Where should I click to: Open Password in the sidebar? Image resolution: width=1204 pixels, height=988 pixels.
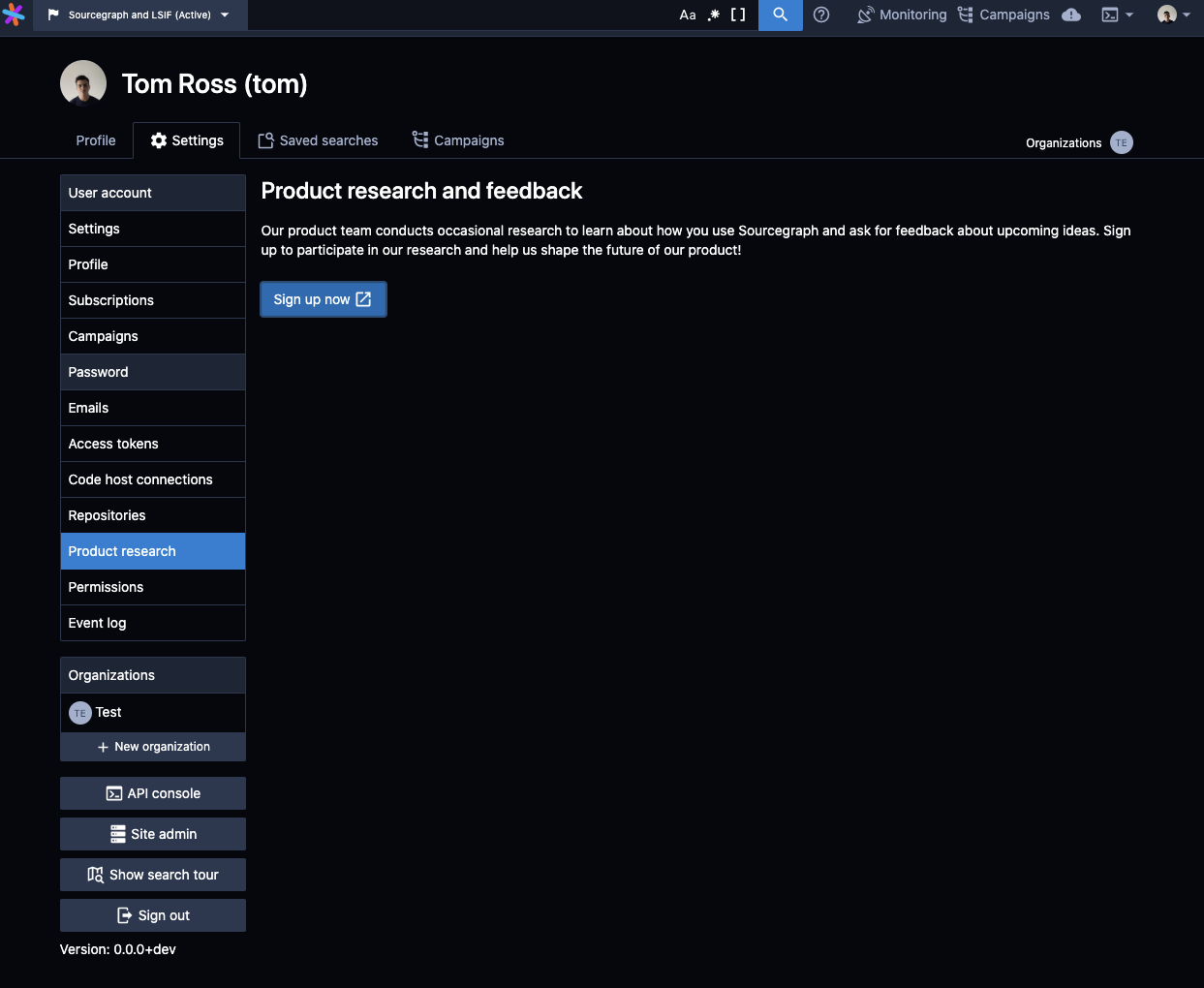pos(153,372)
